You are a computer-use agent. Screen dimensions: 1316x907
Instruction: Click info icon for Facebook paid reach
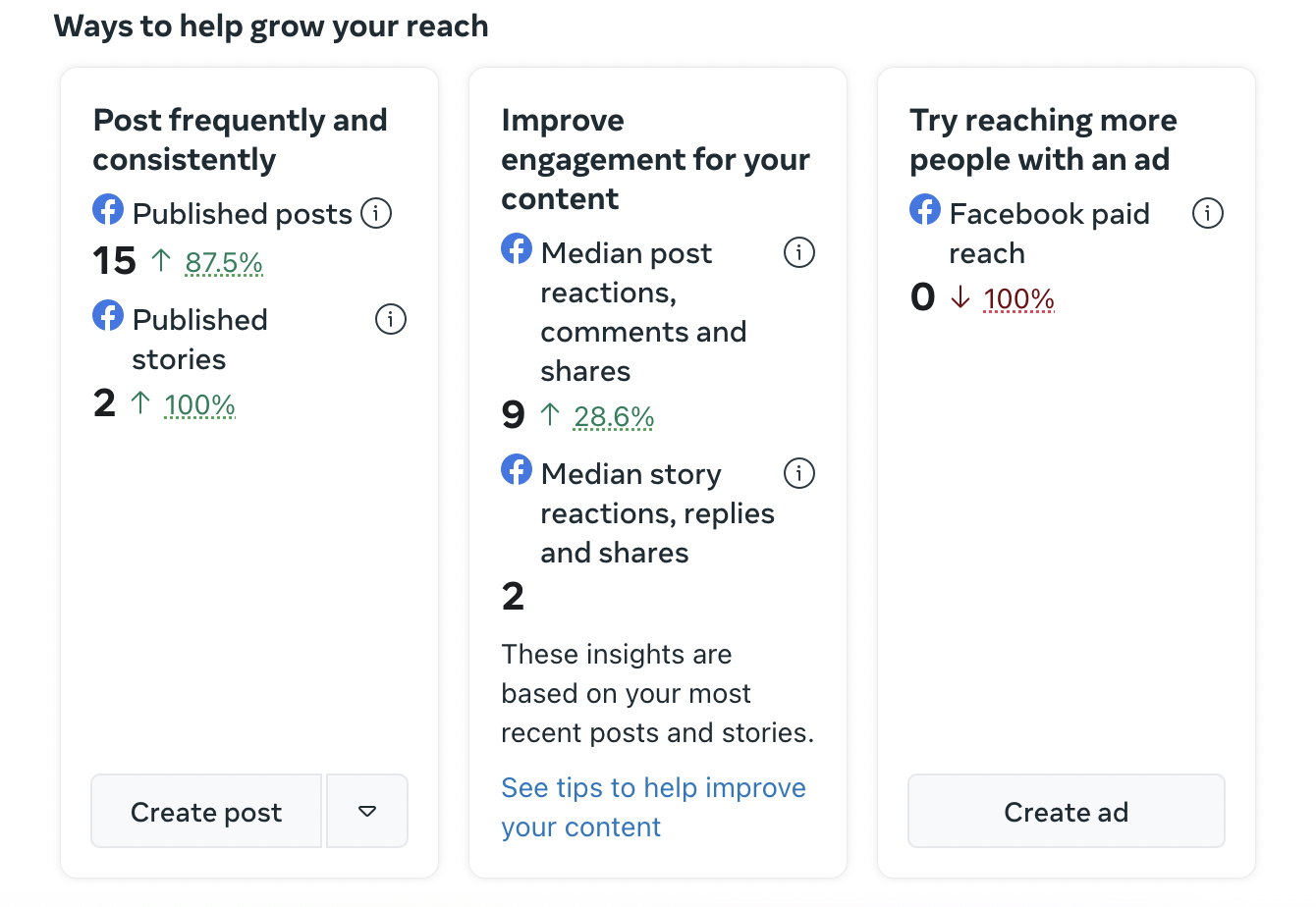click(1208, 213)
